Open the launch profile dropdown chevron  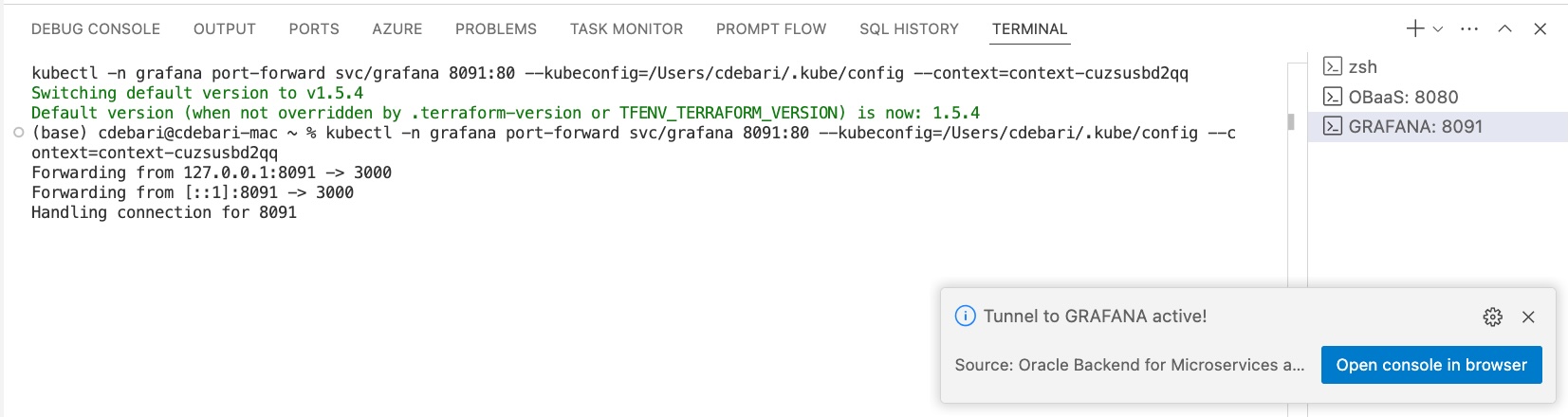[1438, 29]
